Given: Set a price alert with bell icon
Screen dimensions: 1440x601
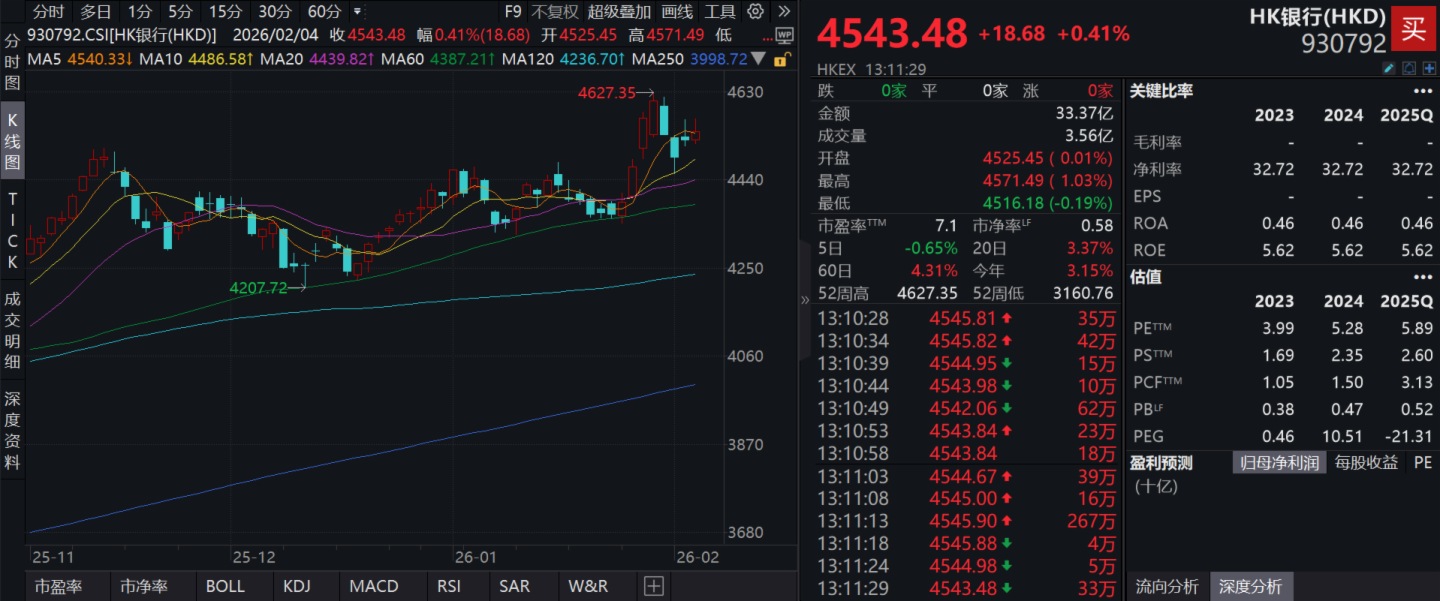Looking at the screenshot, I should pyautogui.click(x=1409, y=68).
